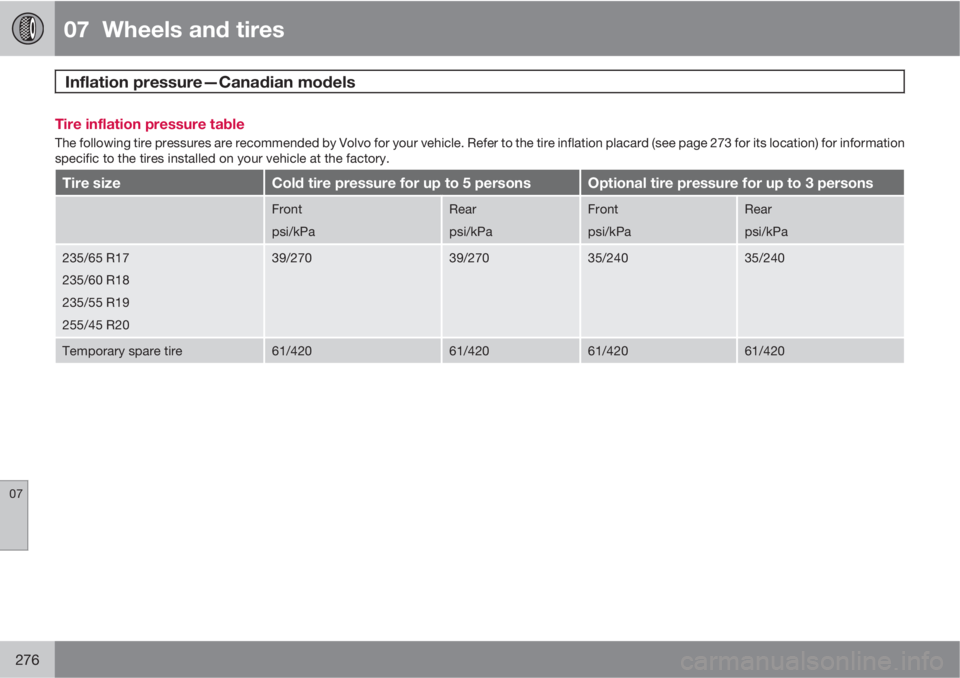This screenshot has height=678, width=960.
Task: Click the '235/60 R18' tire size
Action: click(96, 280)
